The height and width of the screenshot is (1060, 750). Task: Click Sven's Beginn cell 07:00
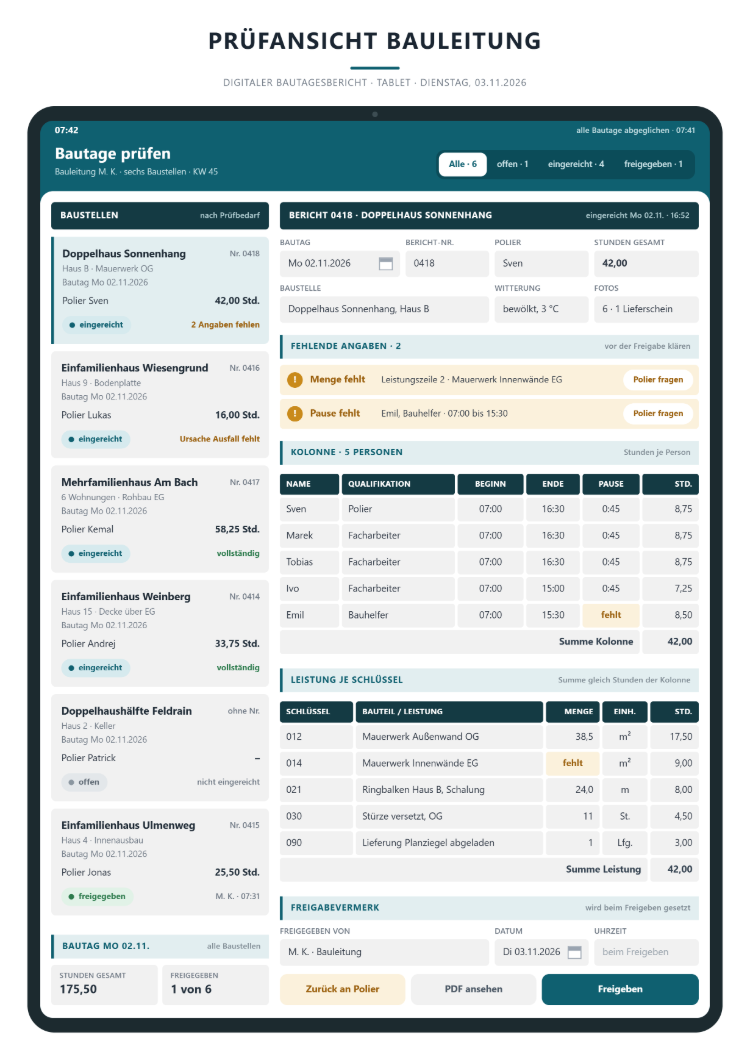pyautogui.click(x=490, y=509)
